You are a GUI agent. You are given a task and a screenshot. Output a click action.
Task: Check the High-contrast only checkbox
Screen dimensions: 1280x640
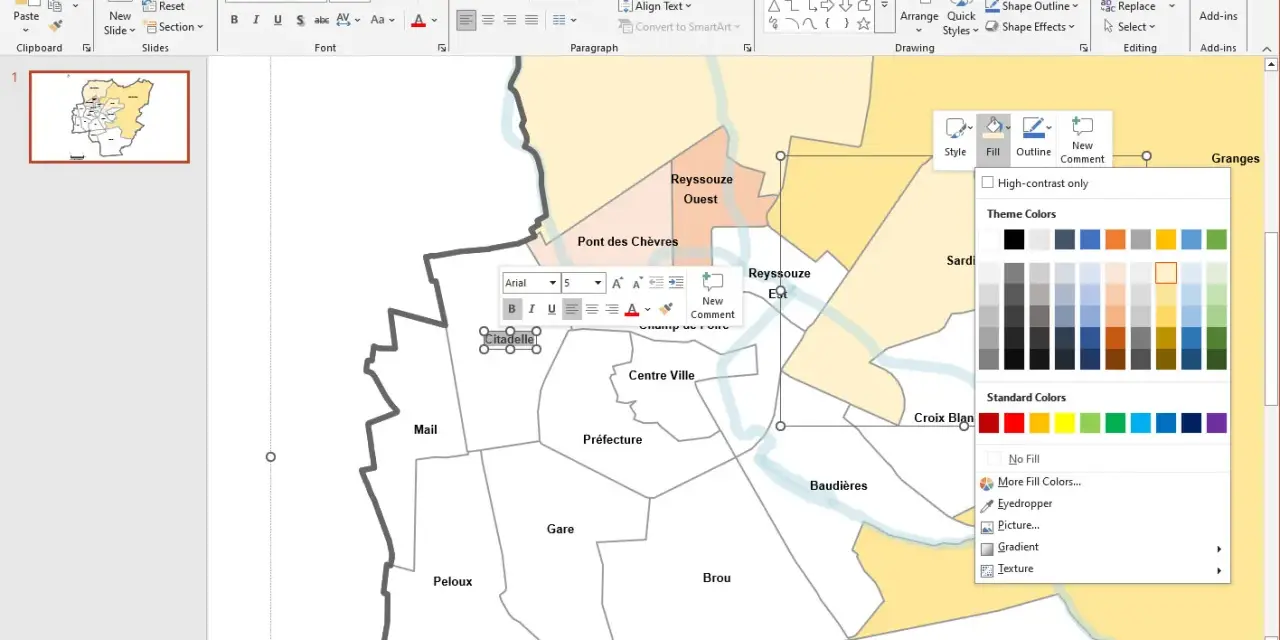pos(988,183)
